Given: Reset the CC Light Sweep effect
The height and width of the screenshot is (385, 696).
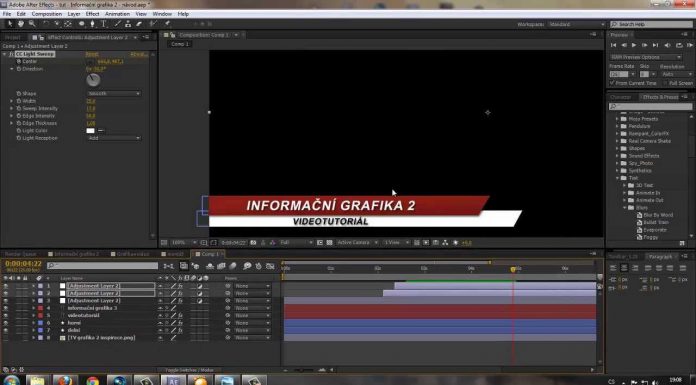Looking at the screenshot, I should coord(92,54).
